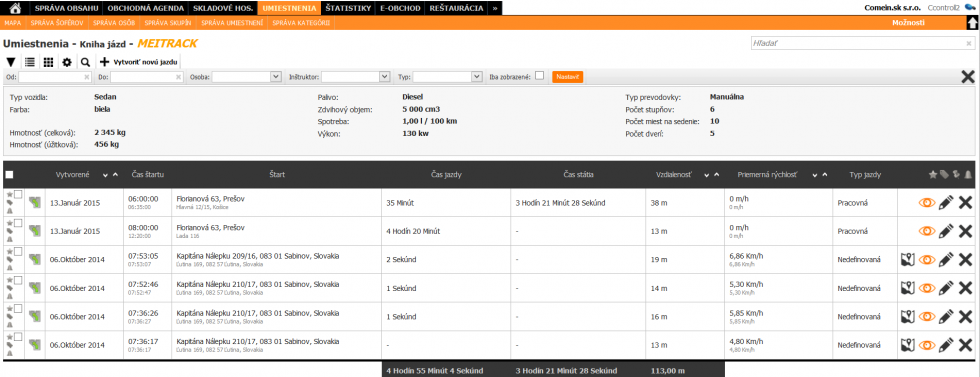Delete the 08:00:00 ride
The width and height of the screenshot is (980, 377).
[x=966, y=231]
